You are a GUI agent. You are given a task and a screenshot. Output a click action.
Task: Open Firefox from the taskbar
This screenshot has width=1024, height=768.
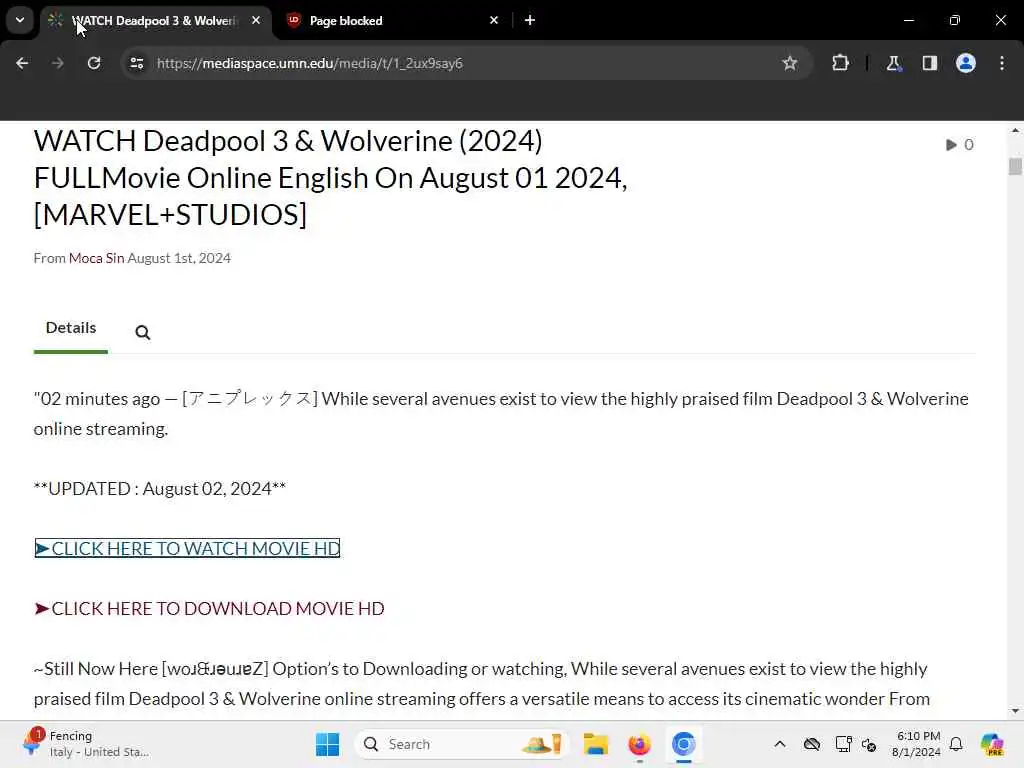click(x=639, y=744)
